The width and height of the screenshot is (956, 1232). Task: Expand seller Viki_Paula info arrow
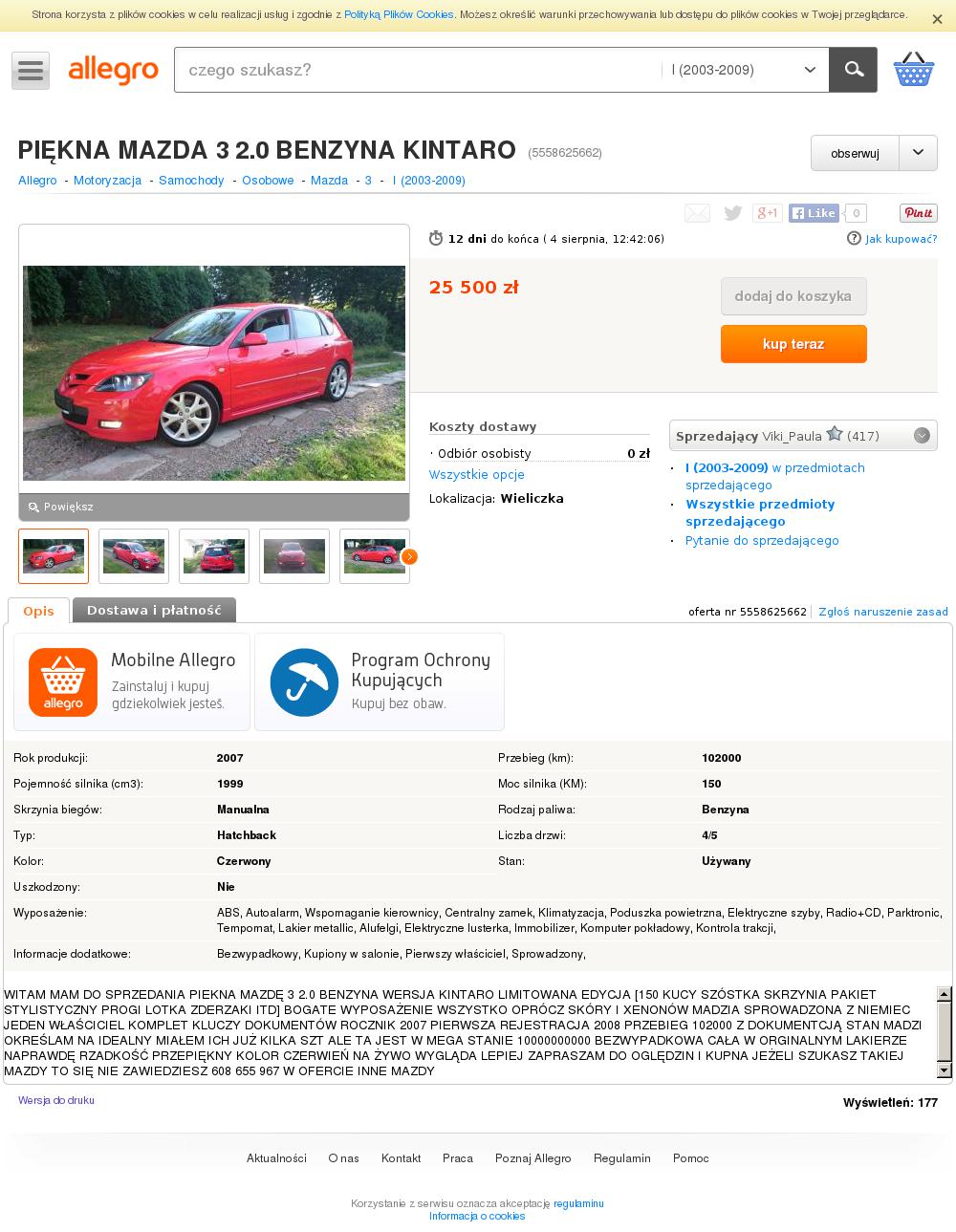click(x=922, y=436)
